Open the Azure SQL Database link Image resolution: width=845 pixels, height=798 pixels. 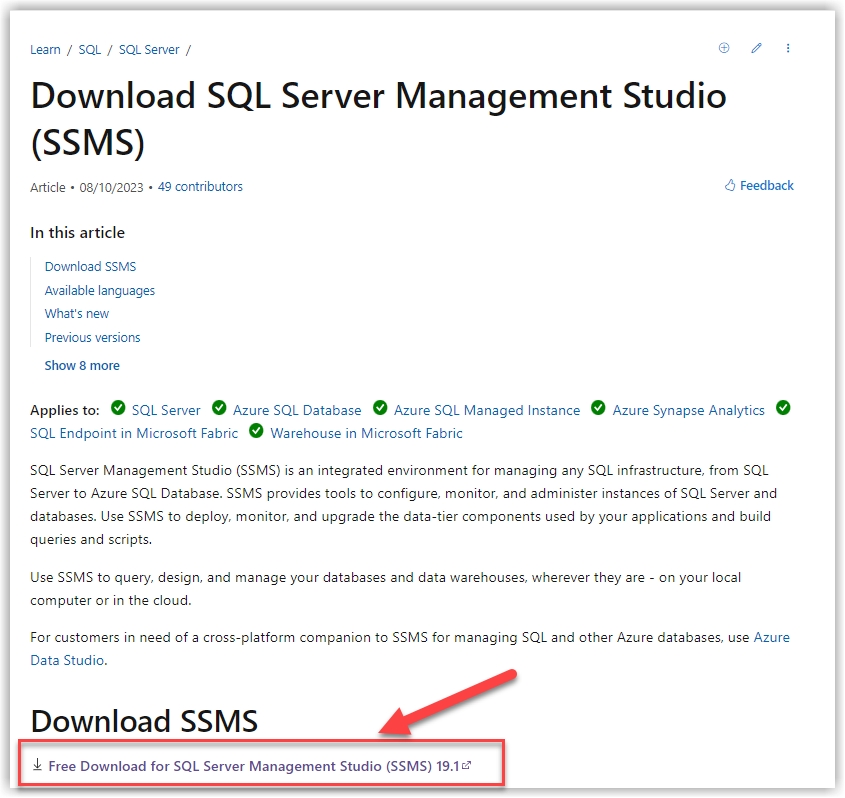297,411
